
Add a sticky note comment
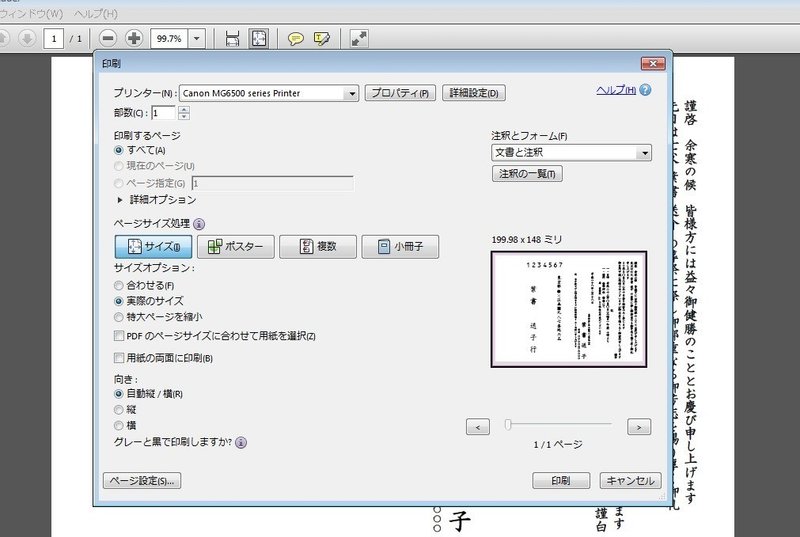295,39
